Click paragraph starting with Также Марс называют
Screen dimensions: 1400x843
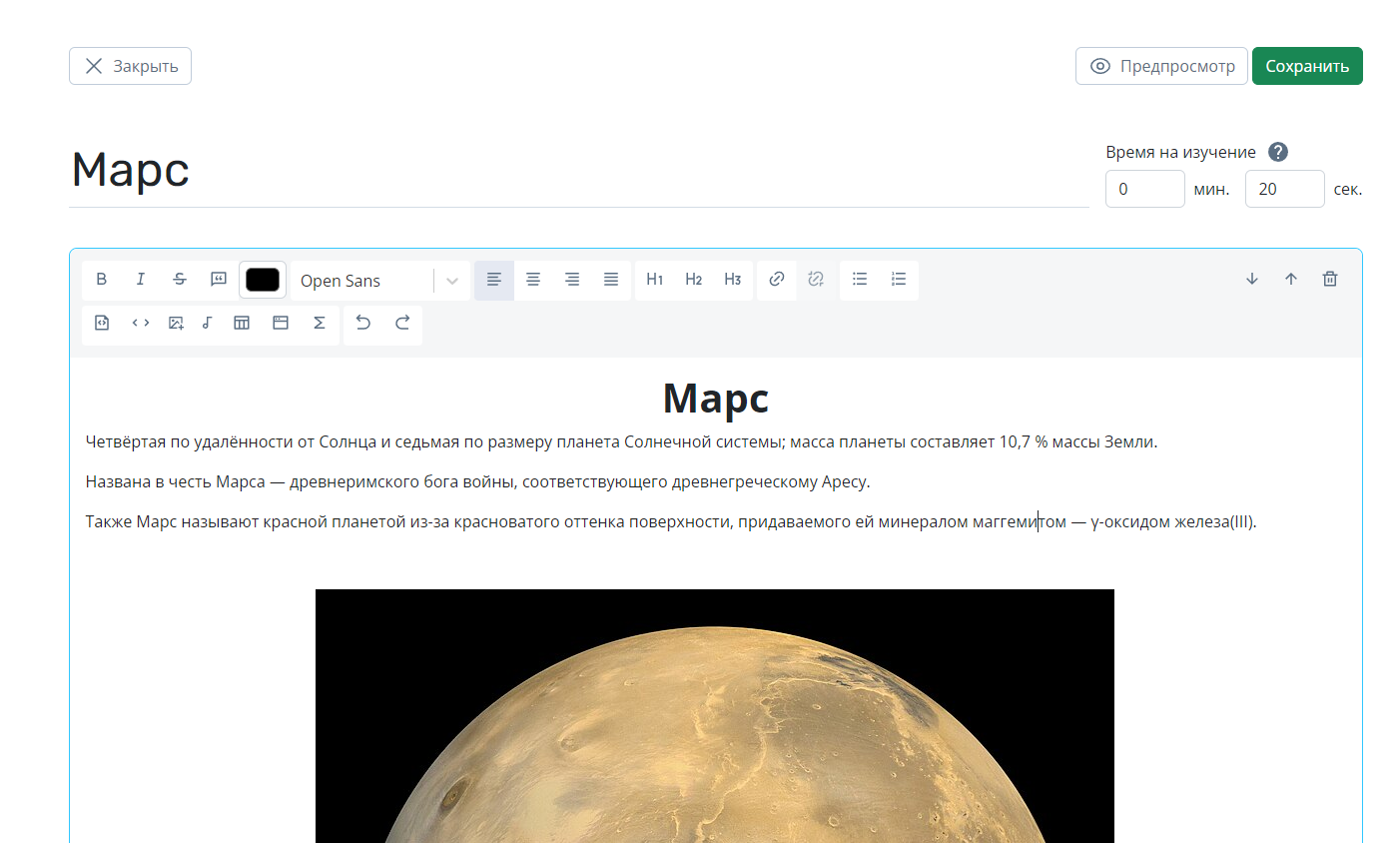[x=671, y=521]
